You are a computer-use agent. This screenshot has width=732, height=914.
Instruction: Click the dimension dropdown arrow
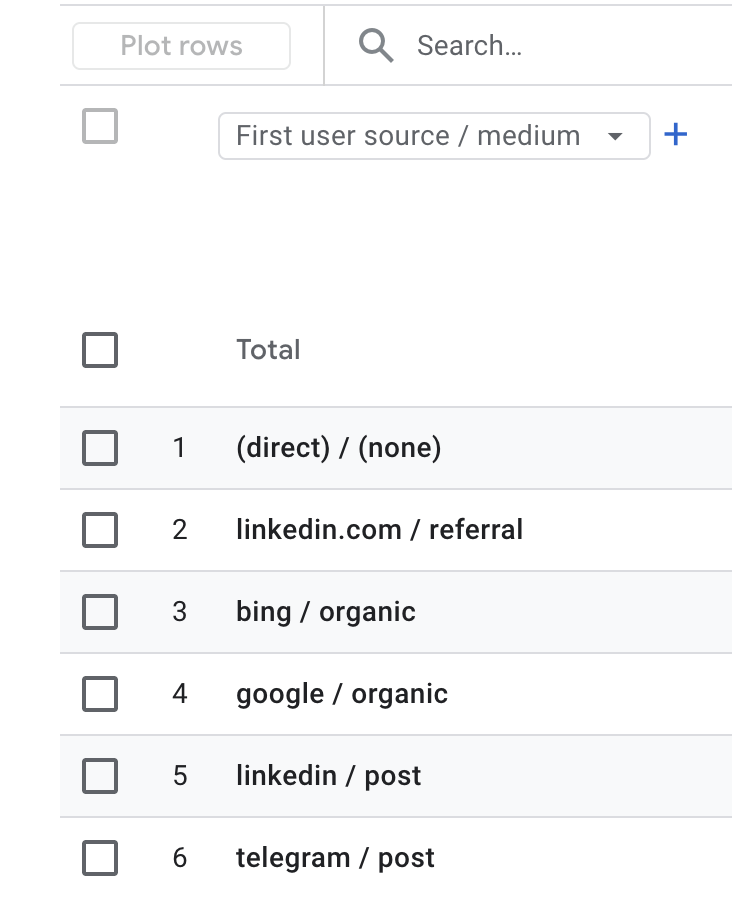[x=616, y=136]
